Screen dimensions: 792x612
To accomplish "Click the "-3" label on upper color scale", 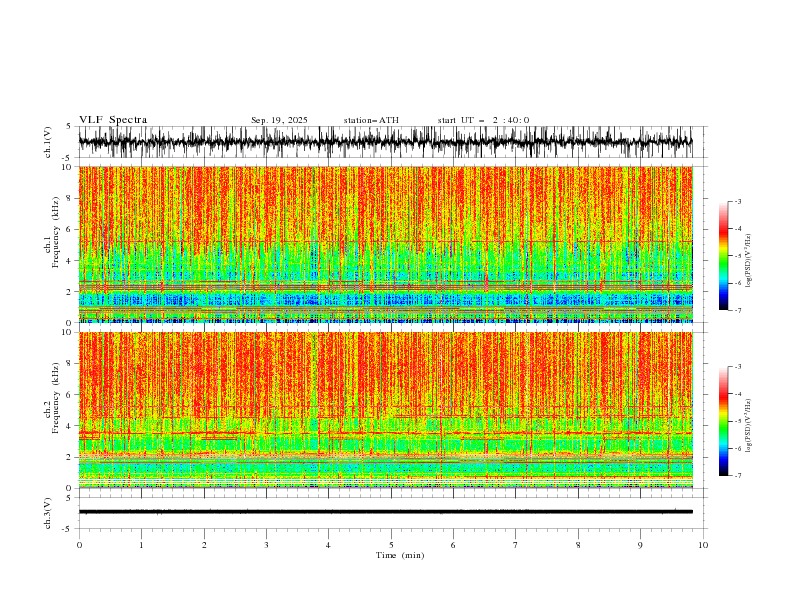I will click(x=738, y=201).
